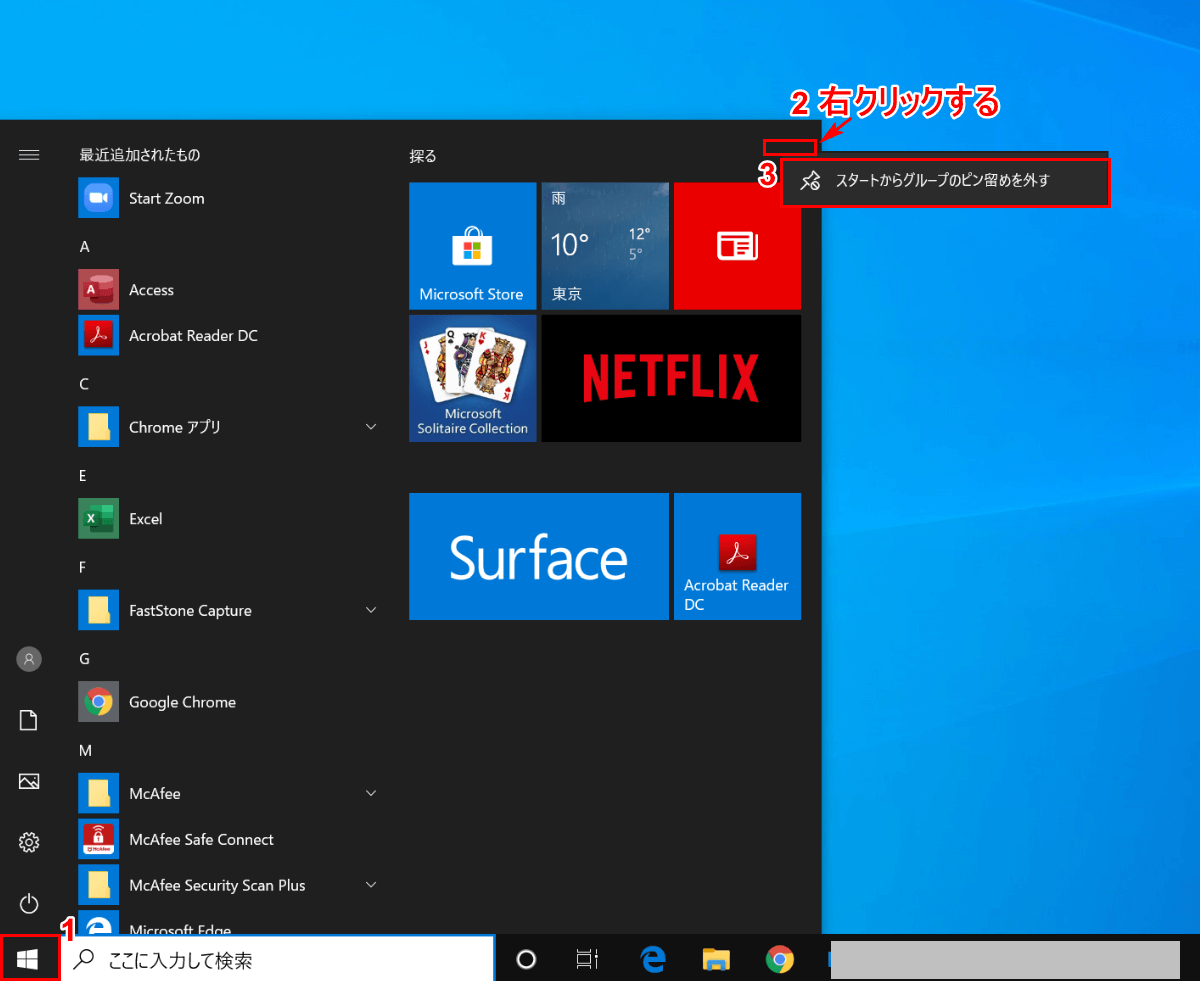Open Microsoft Solitaire Collection tile
This screenshot has height=981, width=1200.
(x=472, y=378)
